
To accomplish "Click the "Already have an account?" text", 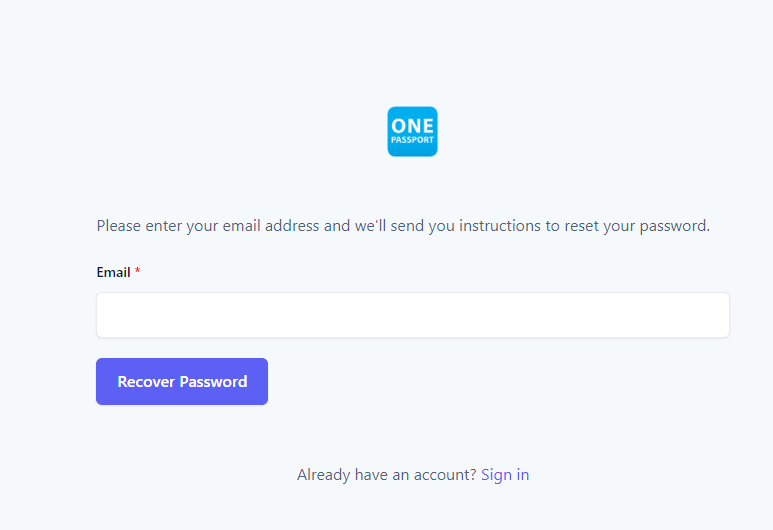I will coord(386,474).
